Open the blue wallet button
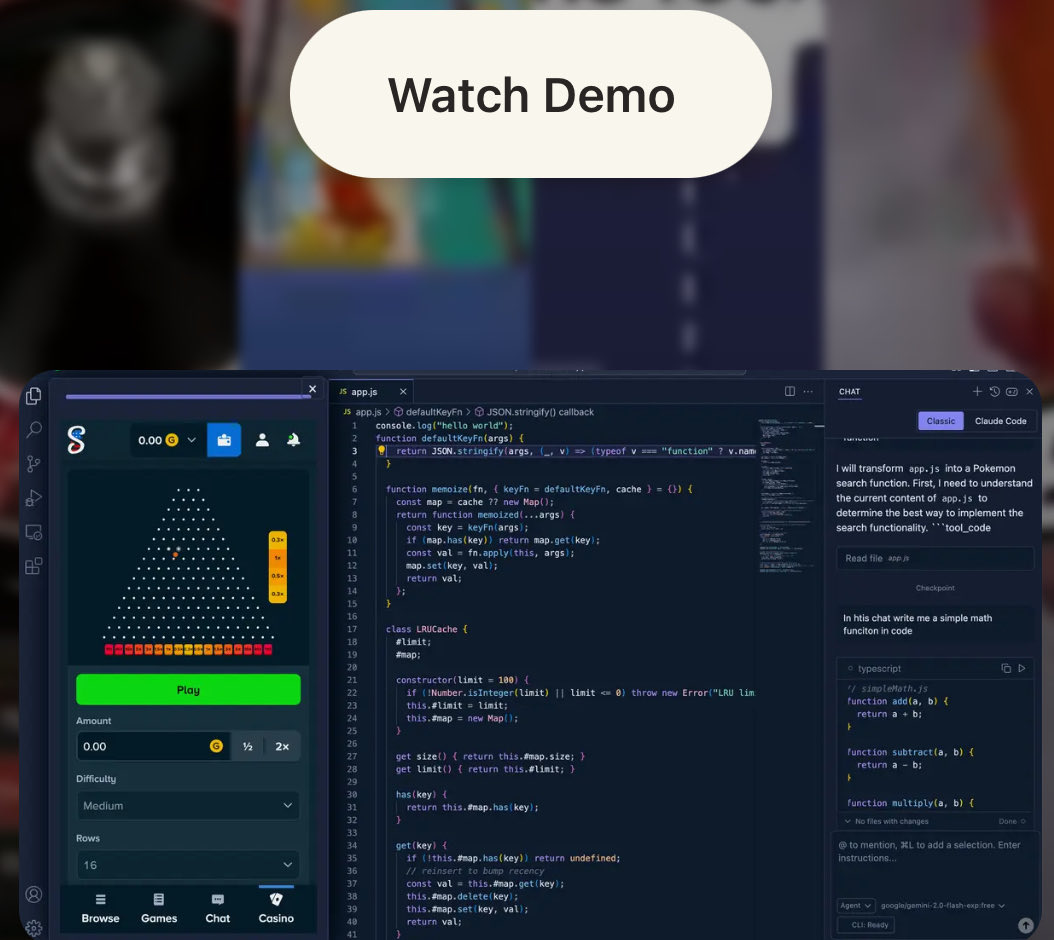The height and width of the screenshot is (940, 1054). click(x=224, y=440)
